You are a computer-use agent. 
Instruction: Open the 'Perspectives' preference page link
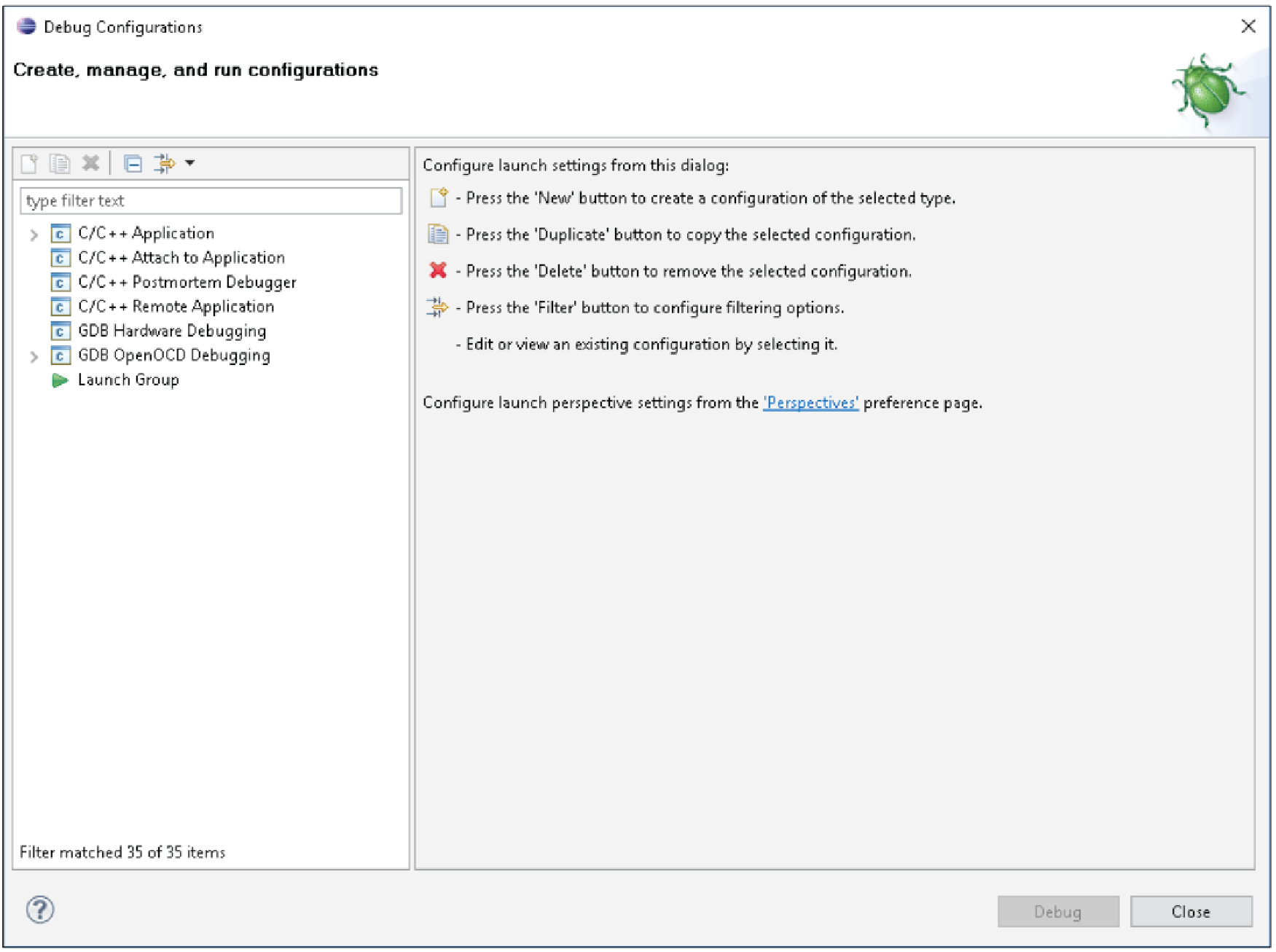tap(810, 403)
